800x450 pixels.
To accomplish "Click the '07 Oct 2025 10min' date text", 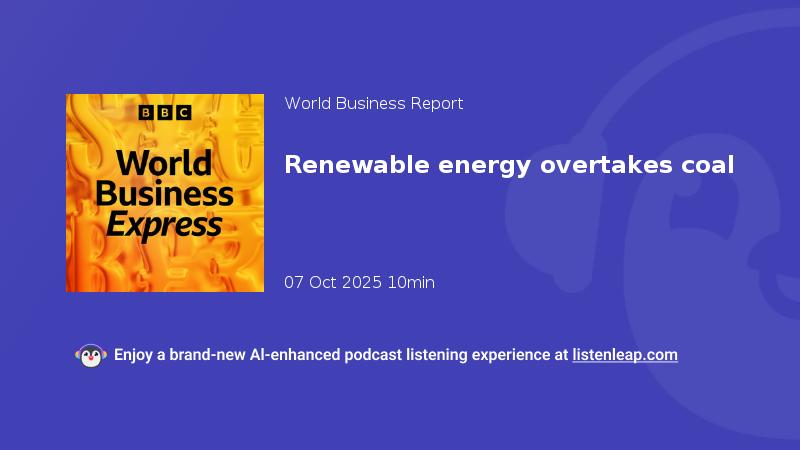I will [x=359, y=282].
